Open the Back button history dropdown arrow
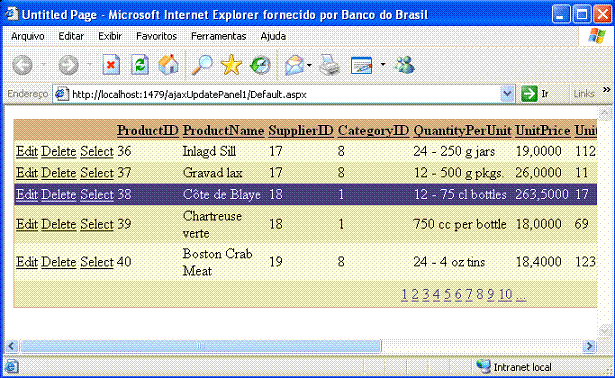The width and height of the screenshot is (615, 378). click(x=44, y=65)
